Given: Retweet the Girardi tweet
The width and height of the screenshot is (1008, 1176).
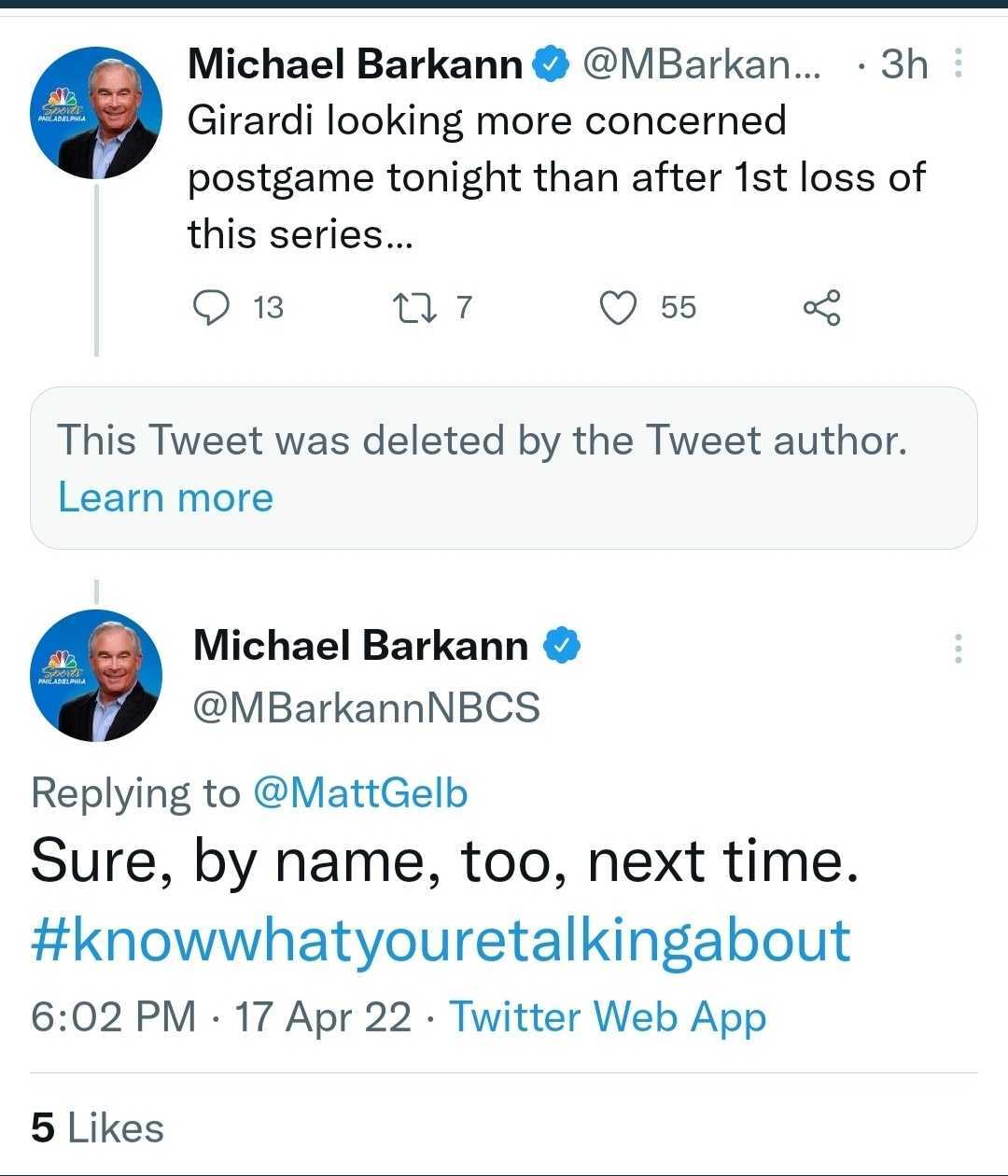Looking at the screenshot, I should tap(412, 307).
